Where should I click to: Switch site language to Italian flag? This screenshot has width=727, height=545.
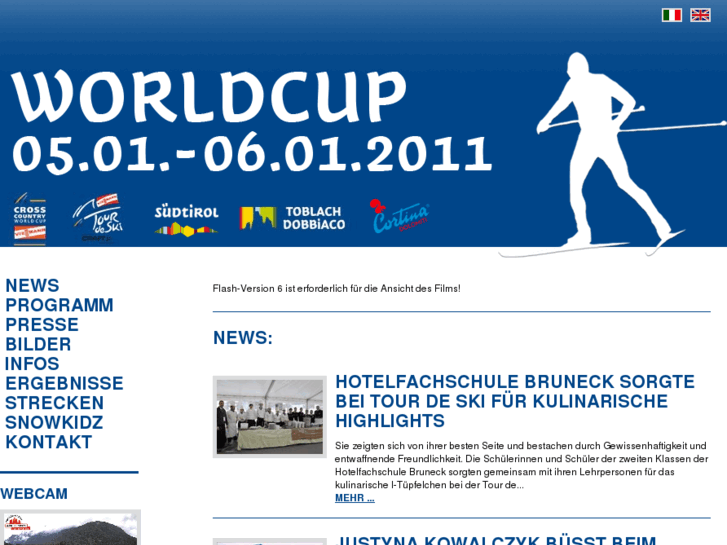coord(671,15)
